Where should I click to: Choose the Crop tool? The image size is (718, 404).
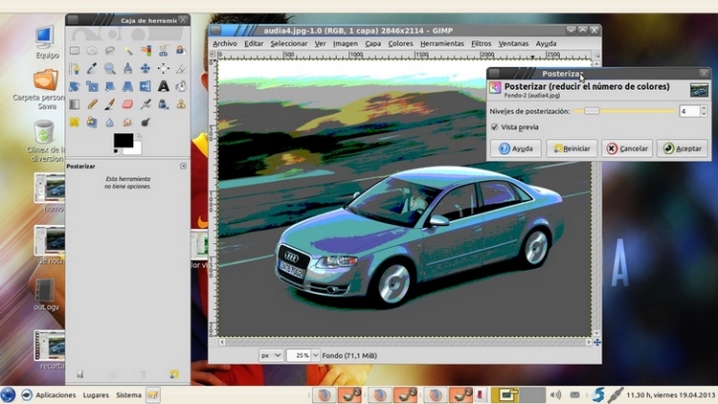click(x=181, y=68)
